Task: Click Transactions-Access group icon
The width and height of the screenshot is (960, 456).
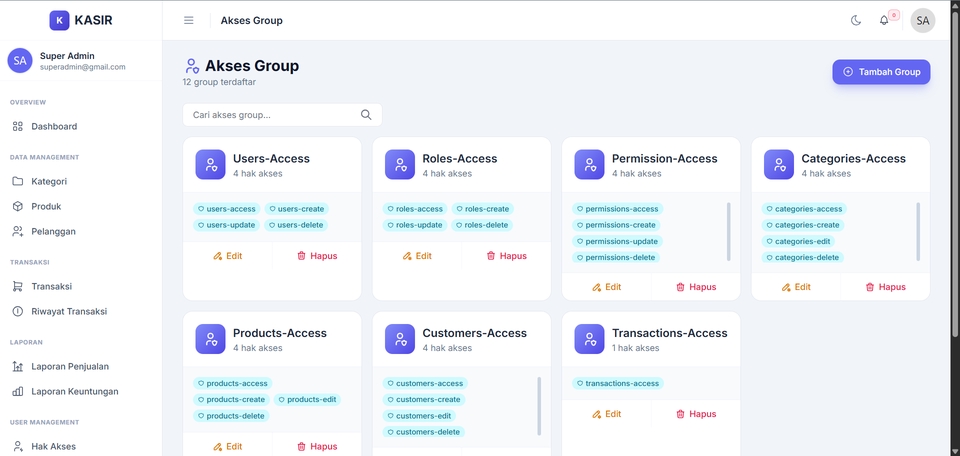Action: click(x=590, y=339)
